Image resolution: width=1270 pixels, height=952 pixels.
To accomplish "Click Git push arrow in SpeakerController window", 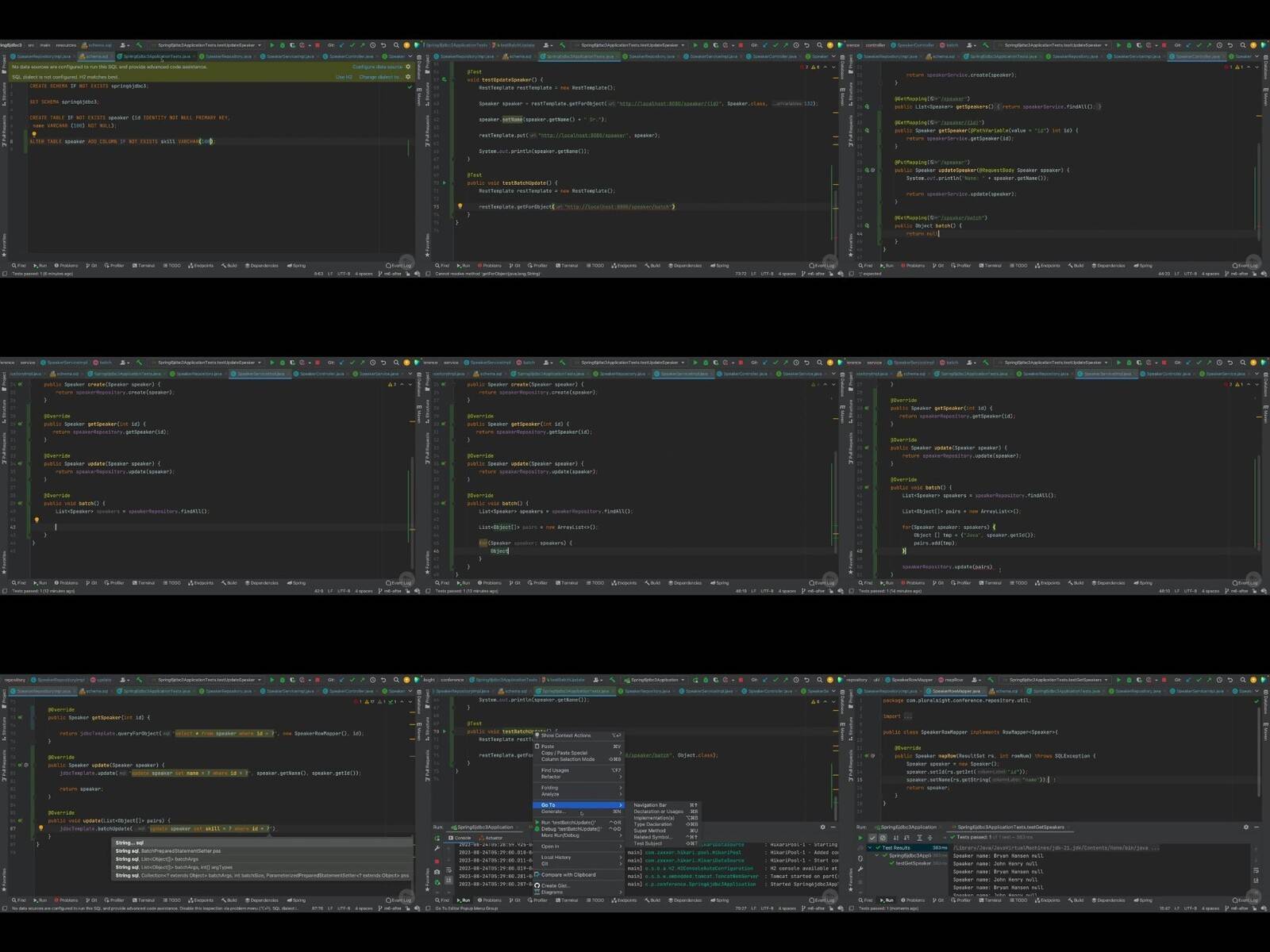I will 1209,45.
